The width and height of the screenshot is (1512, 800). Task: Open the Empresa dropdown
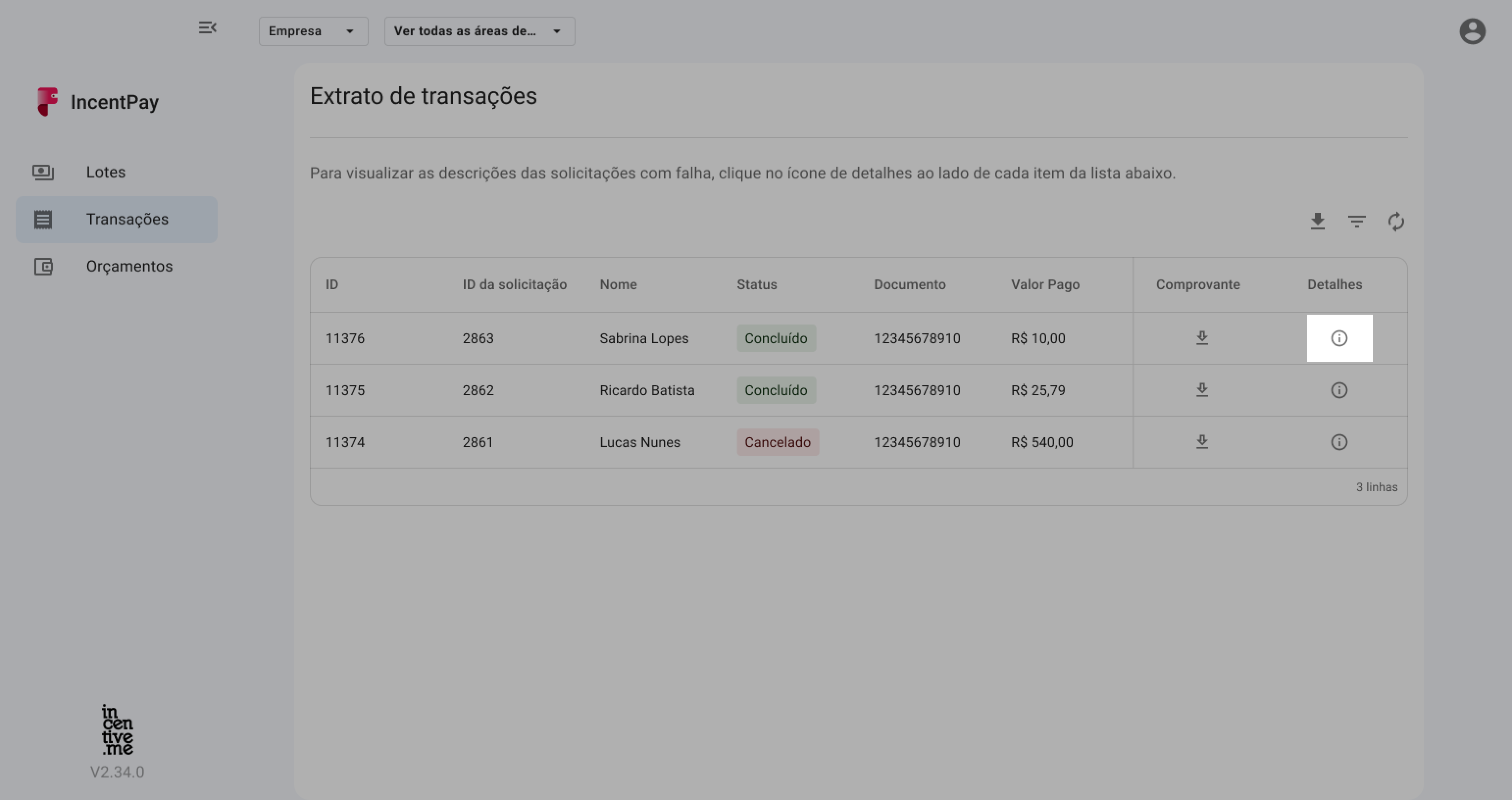pyautogui.click(x=313, y=31)
